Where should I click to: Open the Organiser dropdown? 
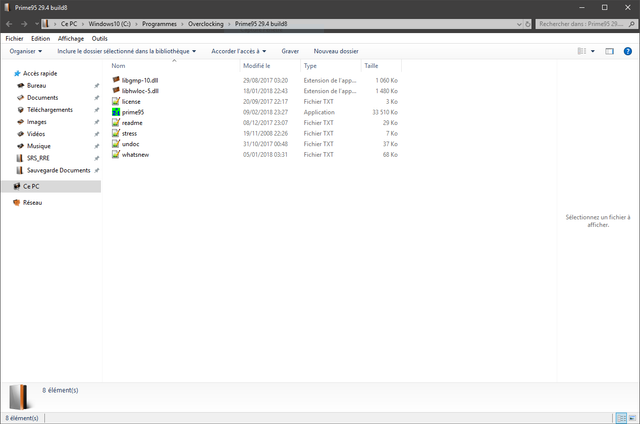click(26, 51)
